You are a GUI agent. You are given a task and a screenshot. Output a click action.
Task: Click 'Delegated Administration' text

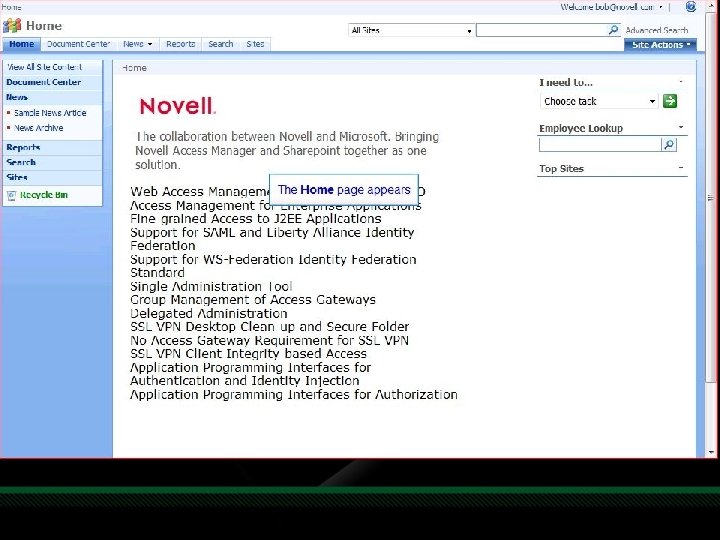(x=208, y=314)
